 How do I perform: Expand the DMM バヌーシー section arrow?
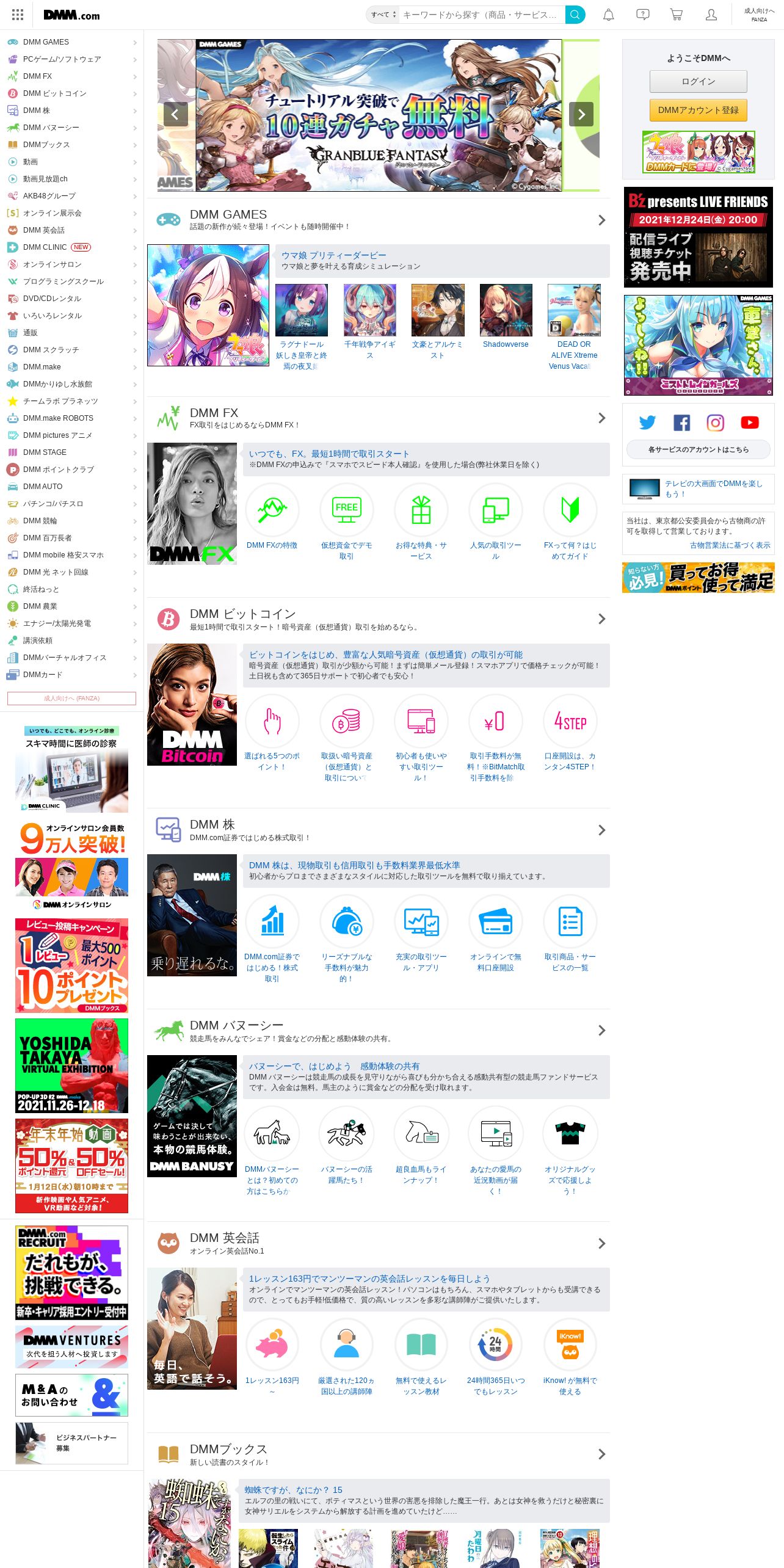[x=601, y=1030]
